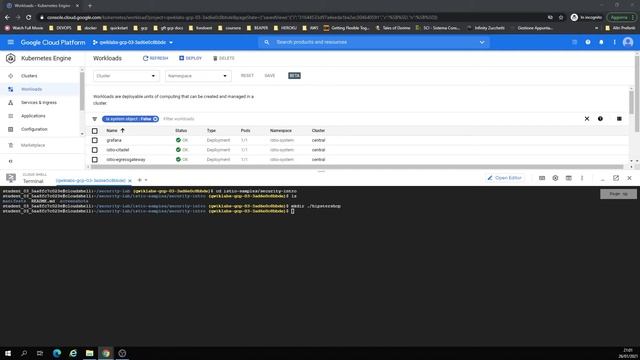
Task: Open the header more options menu
Action: coord(614,42)
